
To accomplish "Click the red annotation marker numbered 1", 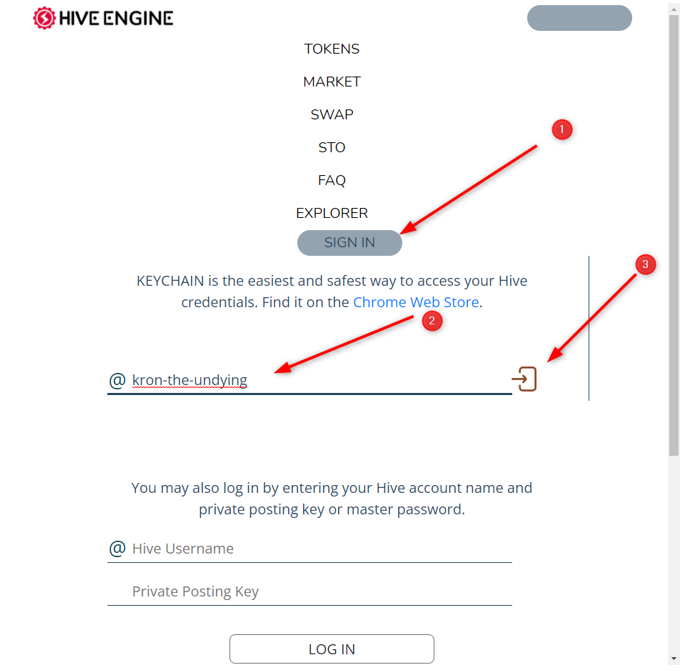I will pyautogui.click(x=562, y=129).
